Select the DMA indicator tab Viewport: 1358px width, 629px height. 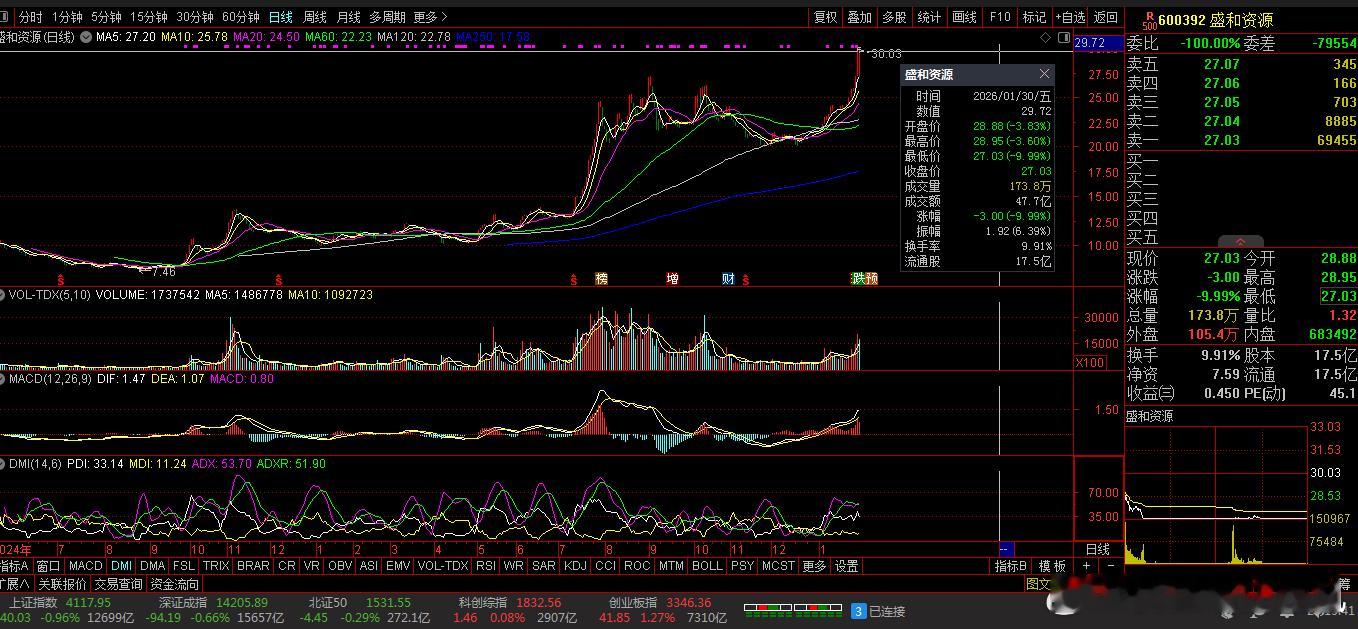coord(152,566)
